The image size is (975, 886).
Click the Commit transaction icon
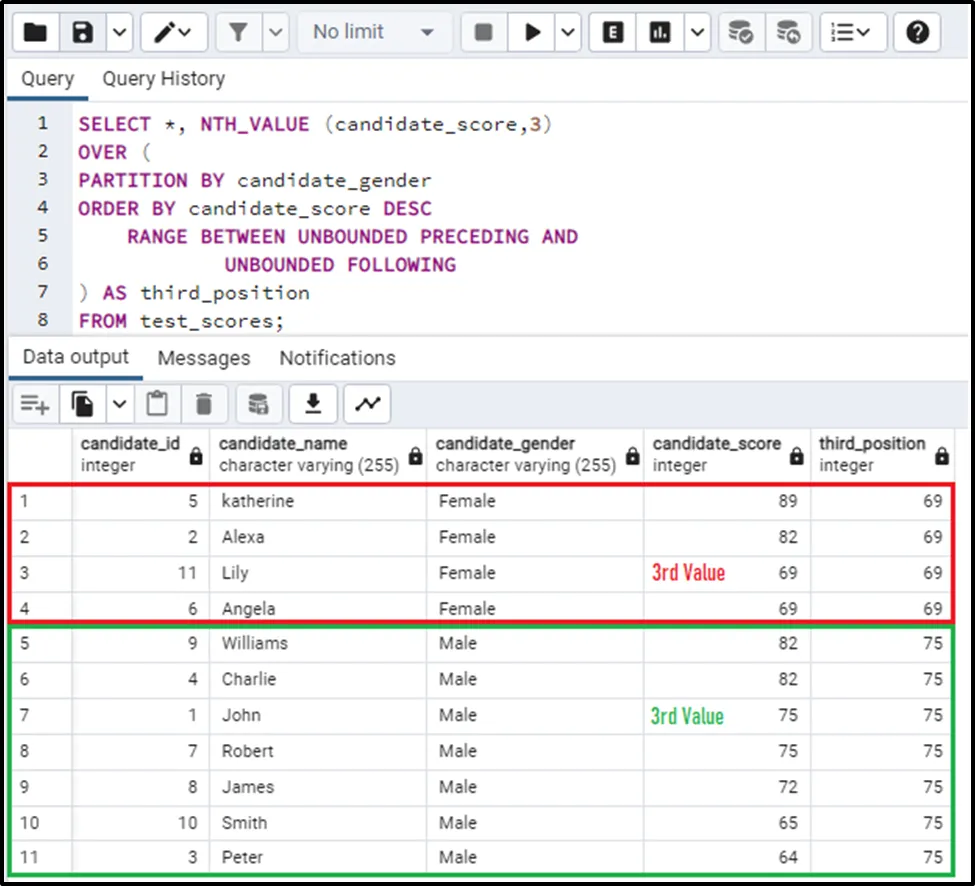(x=741, y=33)
